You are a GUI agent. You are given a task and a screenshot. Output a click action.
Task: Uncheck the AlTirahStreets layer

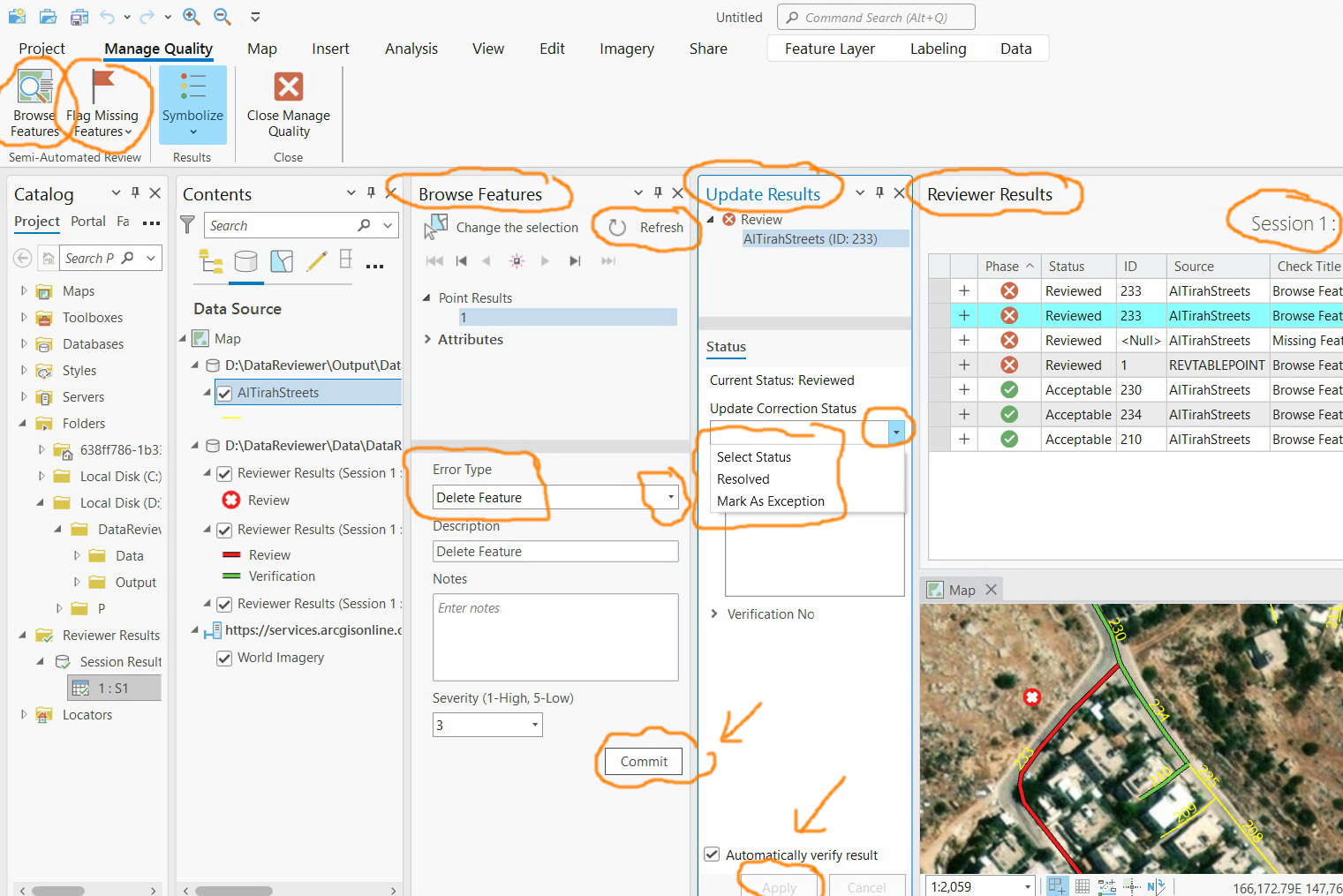click(224, 393)
